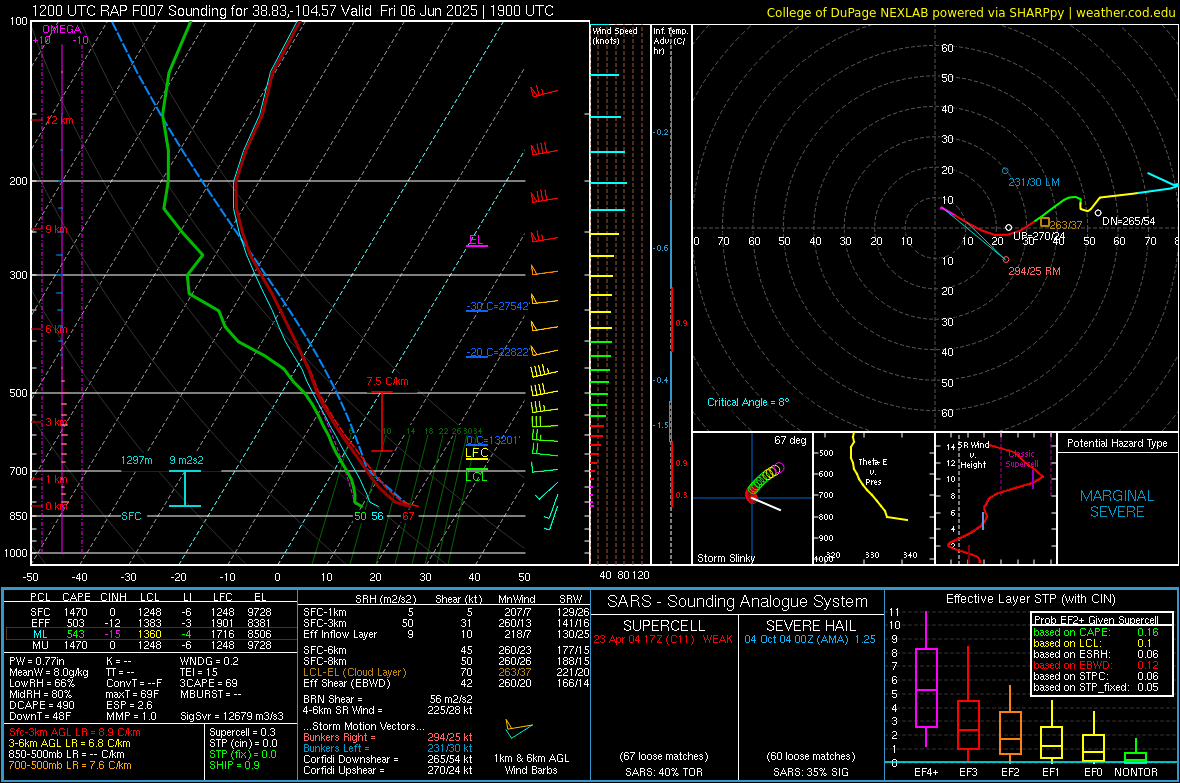Click the 1km & 6km AGL wind barb graphic
The image size is (1180, 783).
[518, 728]
